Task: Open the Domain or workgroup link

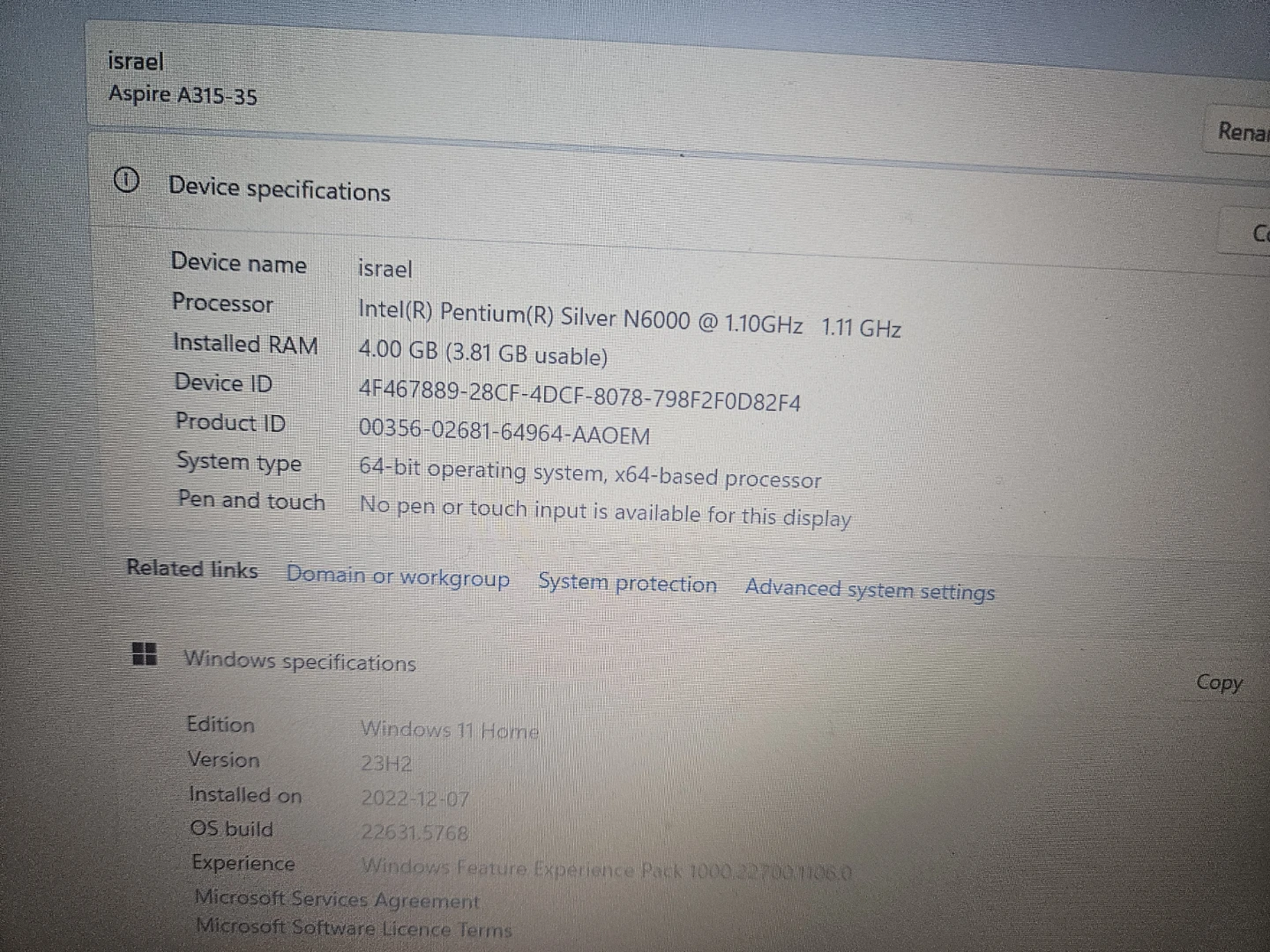Action: pos(398,576)
